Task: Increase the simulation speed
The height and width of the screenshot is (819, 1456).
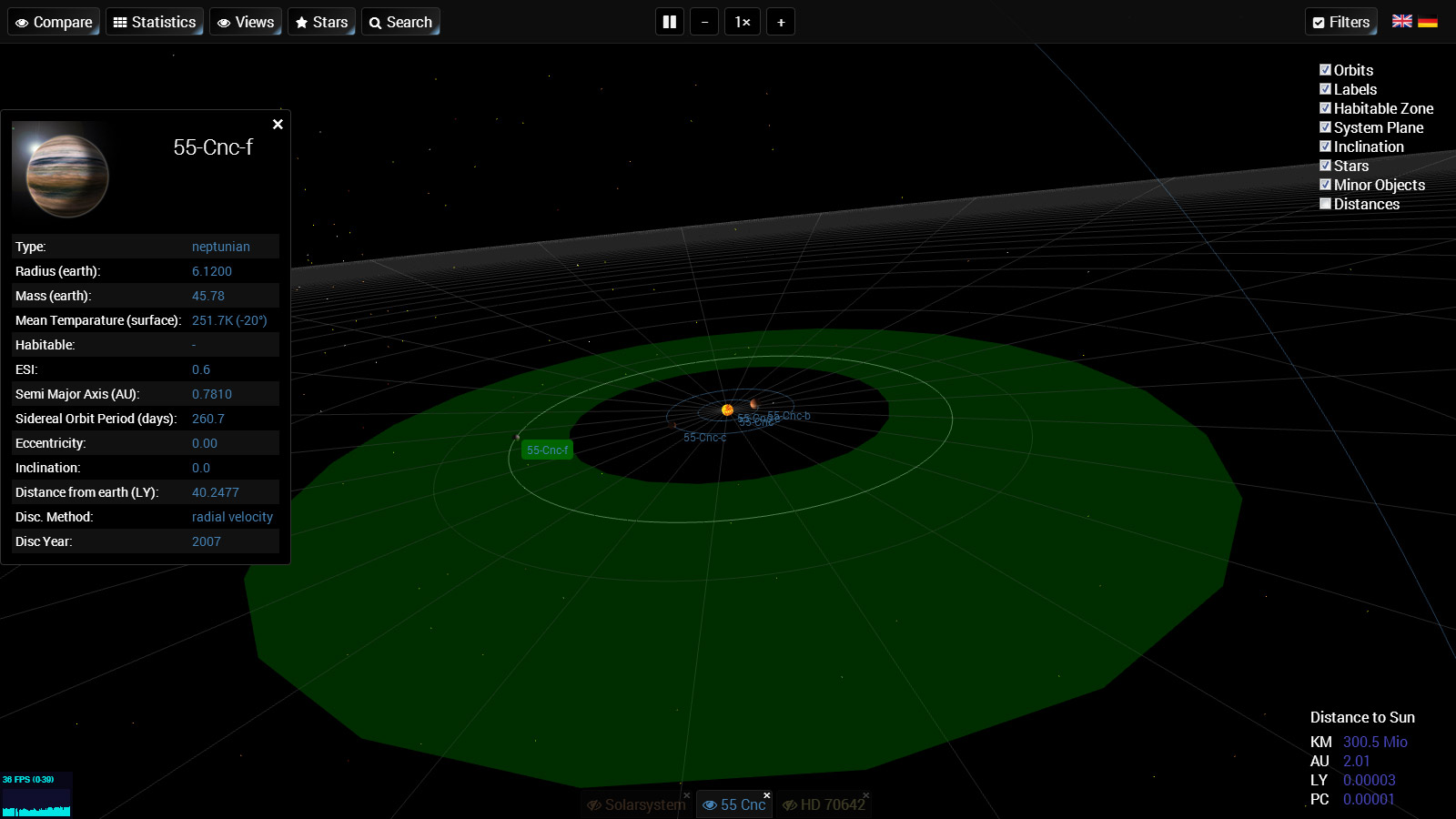Action: (x=781, y=22)
